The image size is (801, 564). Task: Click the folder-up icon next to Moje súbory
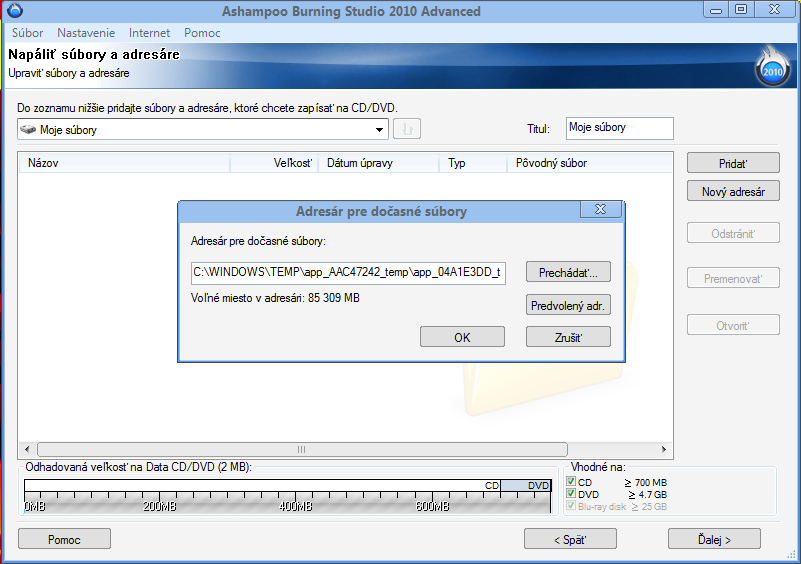click(407, 129)
